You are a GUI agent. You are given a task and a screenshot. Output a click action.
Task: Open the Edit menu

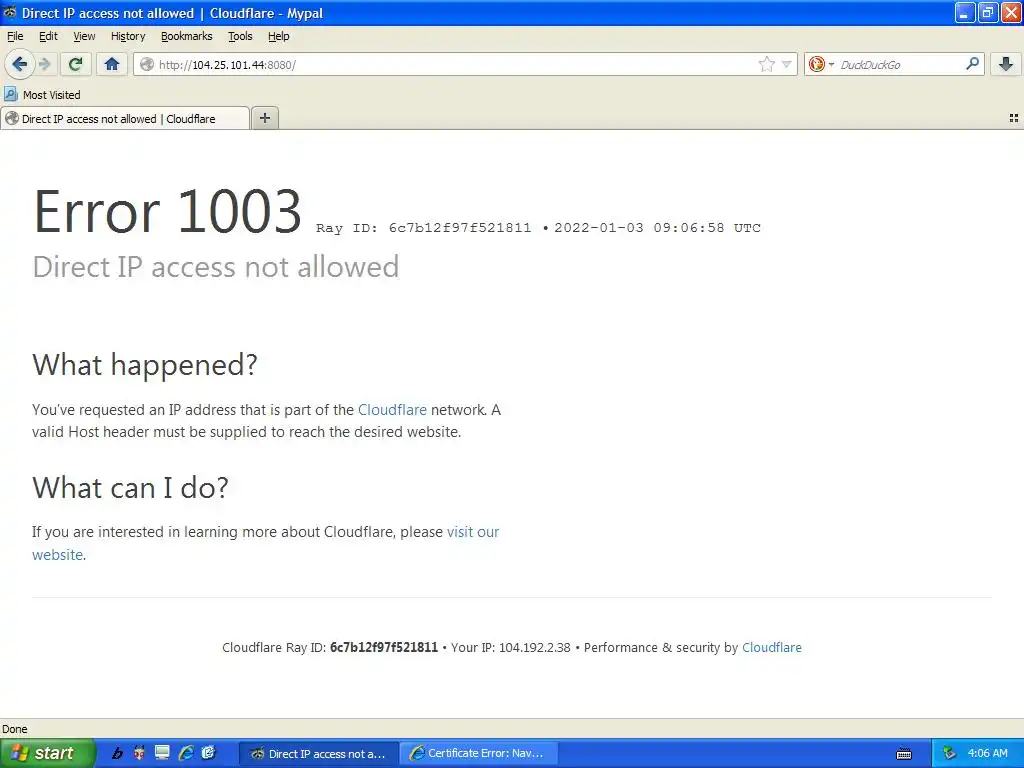(48, 36)
